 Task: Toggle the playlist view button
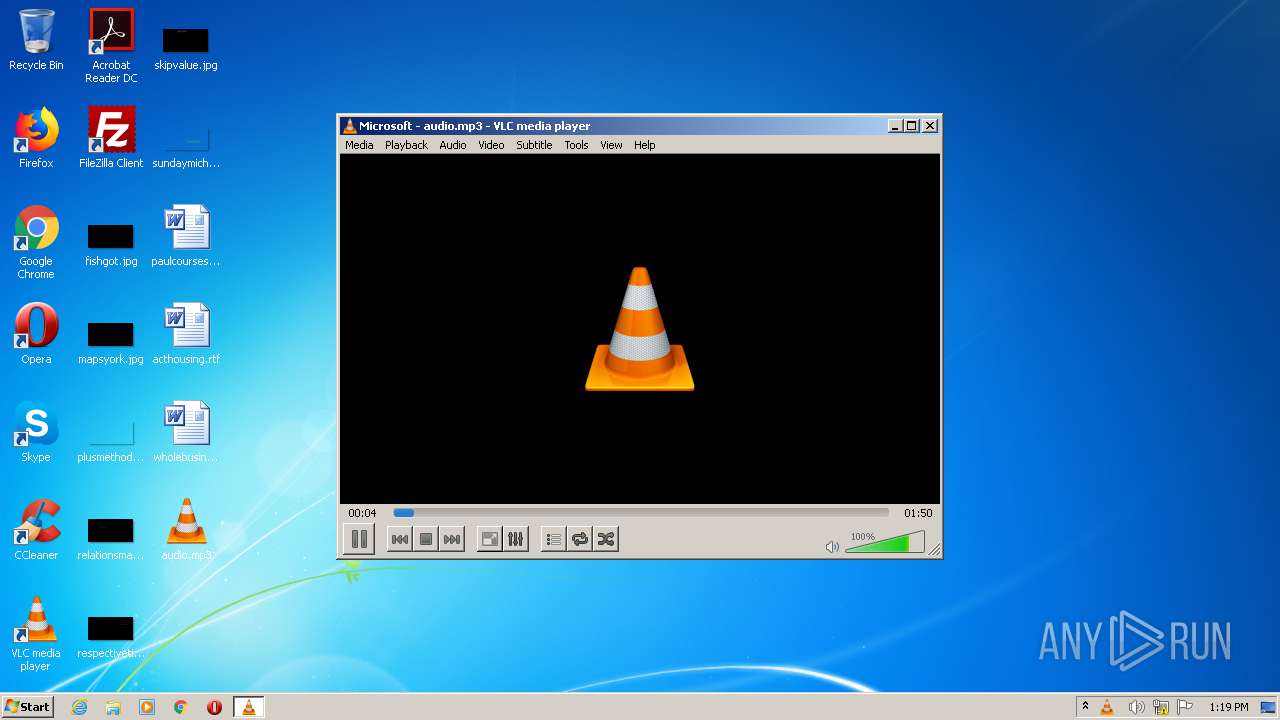tap(553, 539)
